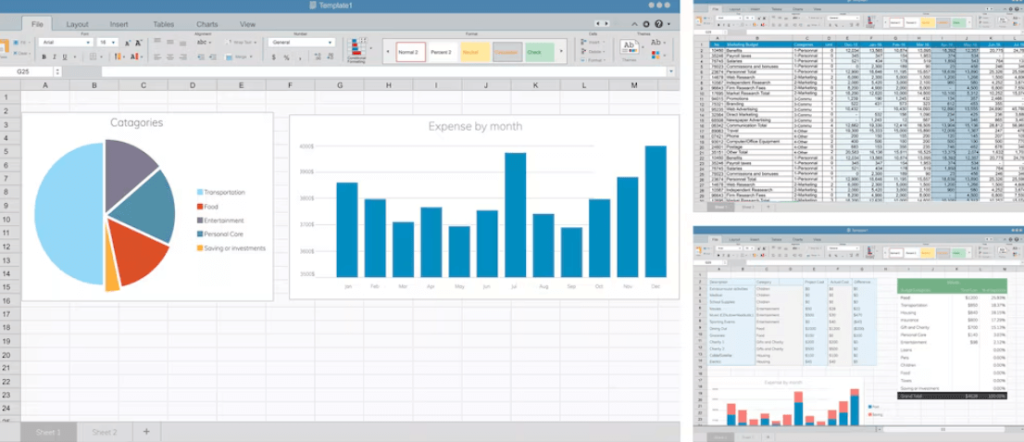Add a new sheet with plus button
Screen dimensions: 1024x442
(146, 431)
